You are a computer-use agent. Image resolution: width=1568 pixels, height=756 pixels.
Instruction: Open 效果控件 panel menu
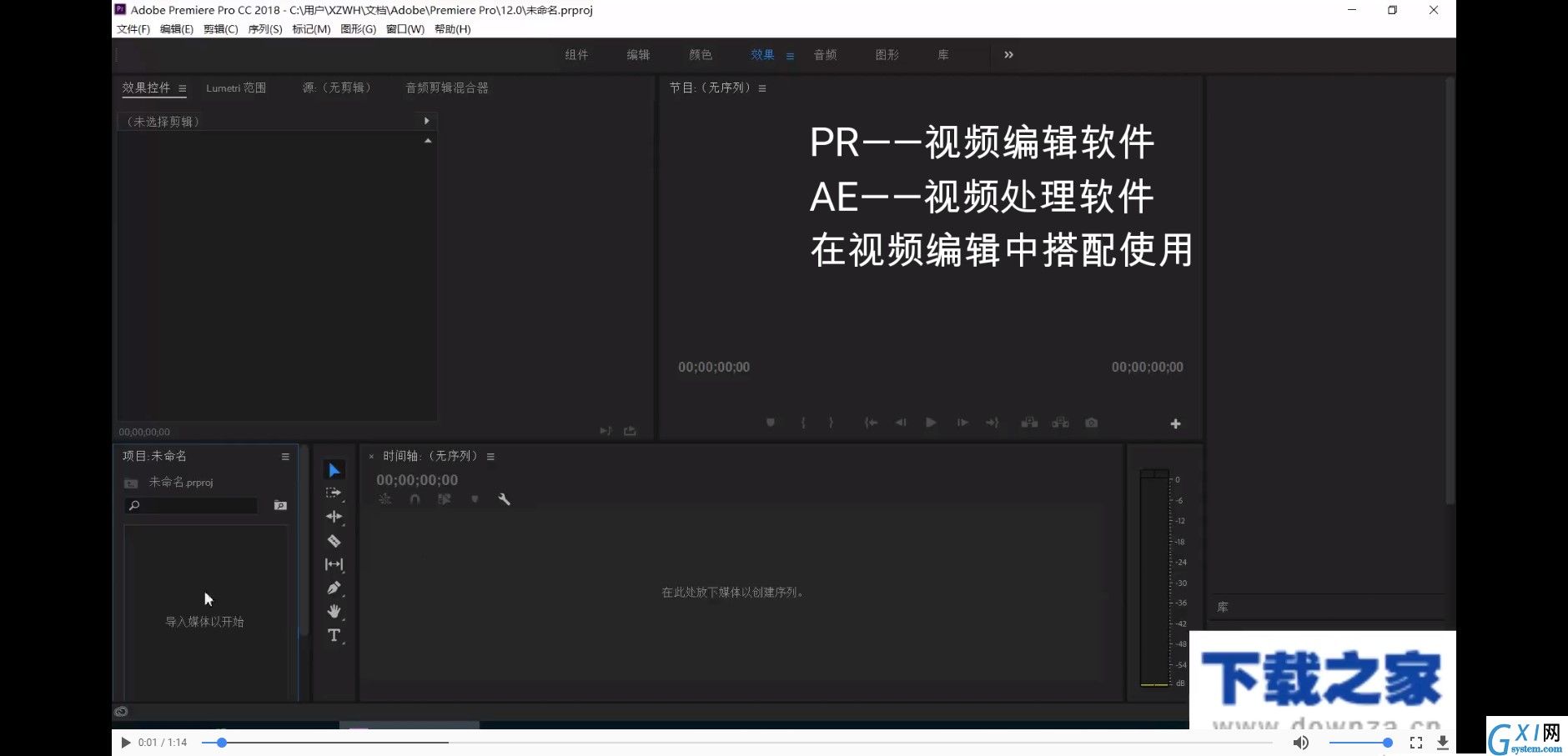pos(183,88)
